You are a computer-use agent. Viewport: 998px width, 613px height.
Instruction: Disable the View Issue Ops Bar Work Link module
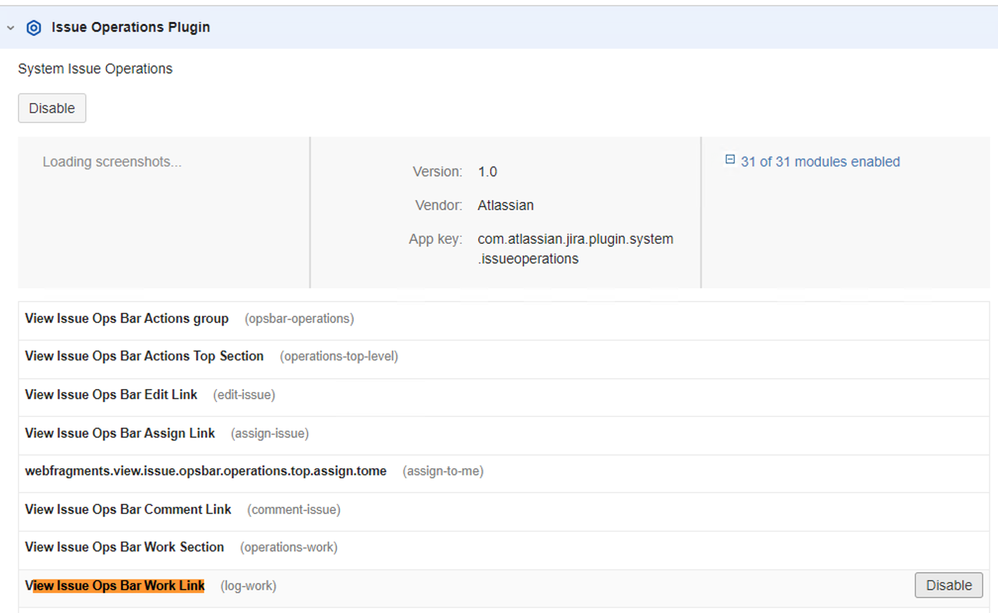(x=948, y=585)
